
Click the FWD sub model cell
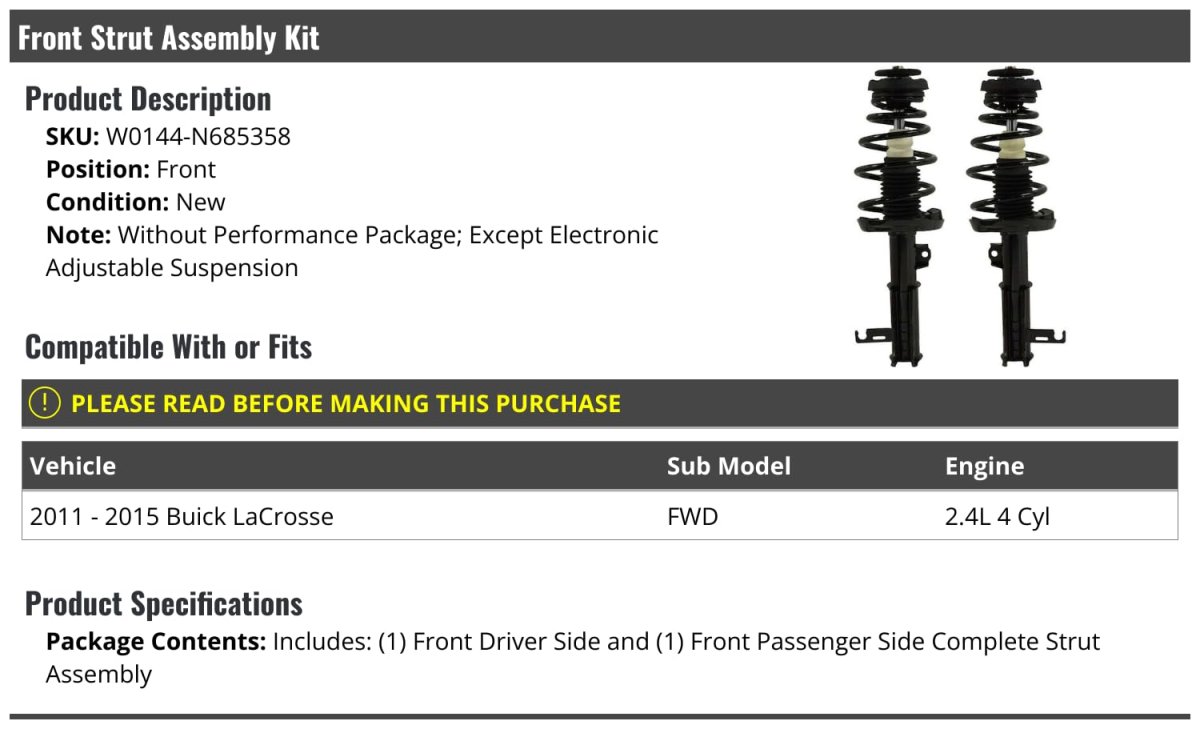coord(692,516)
